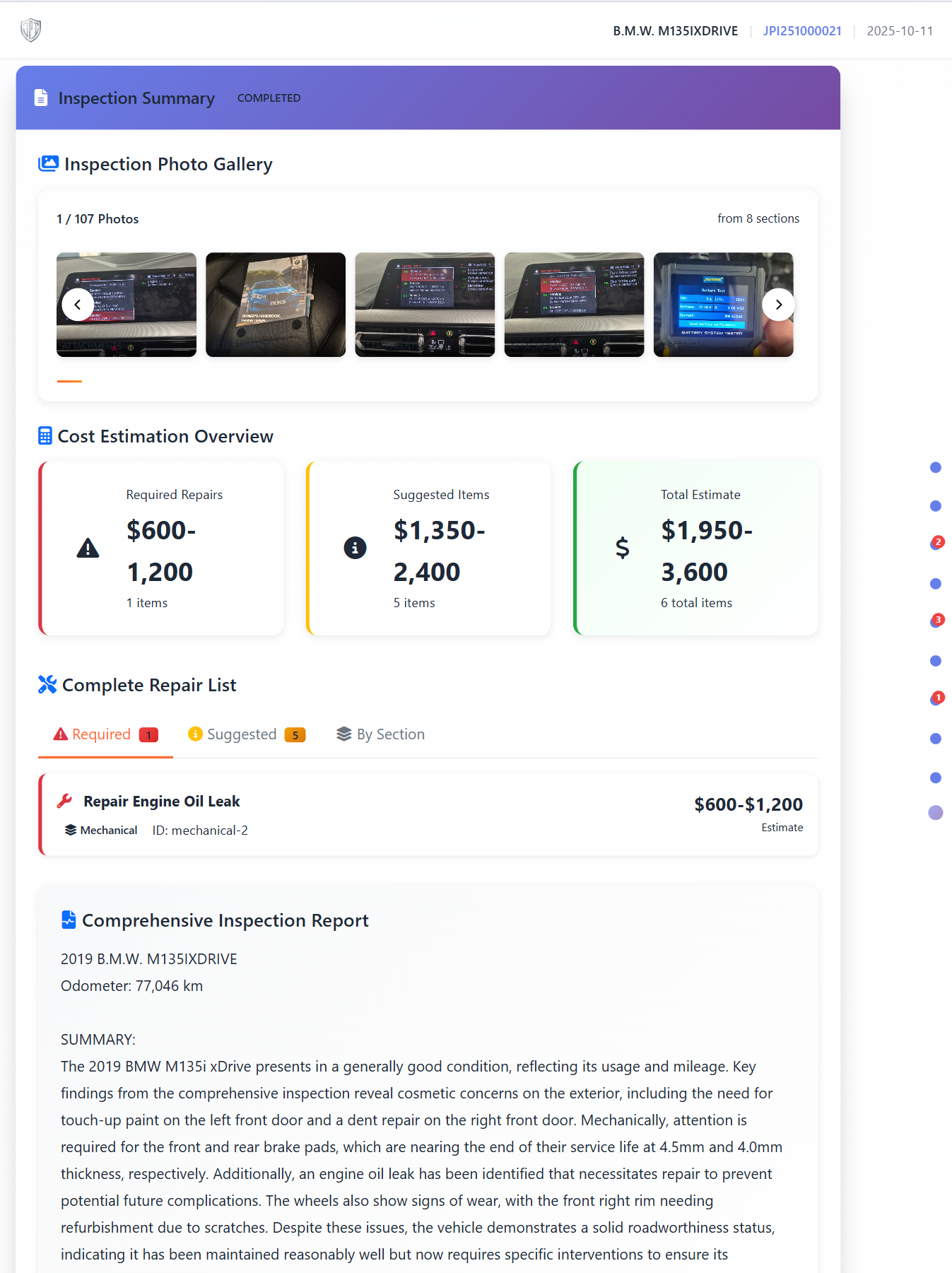Open the owner's handbook photo thumbnail
952x1273 pixels.
[276, 305]
